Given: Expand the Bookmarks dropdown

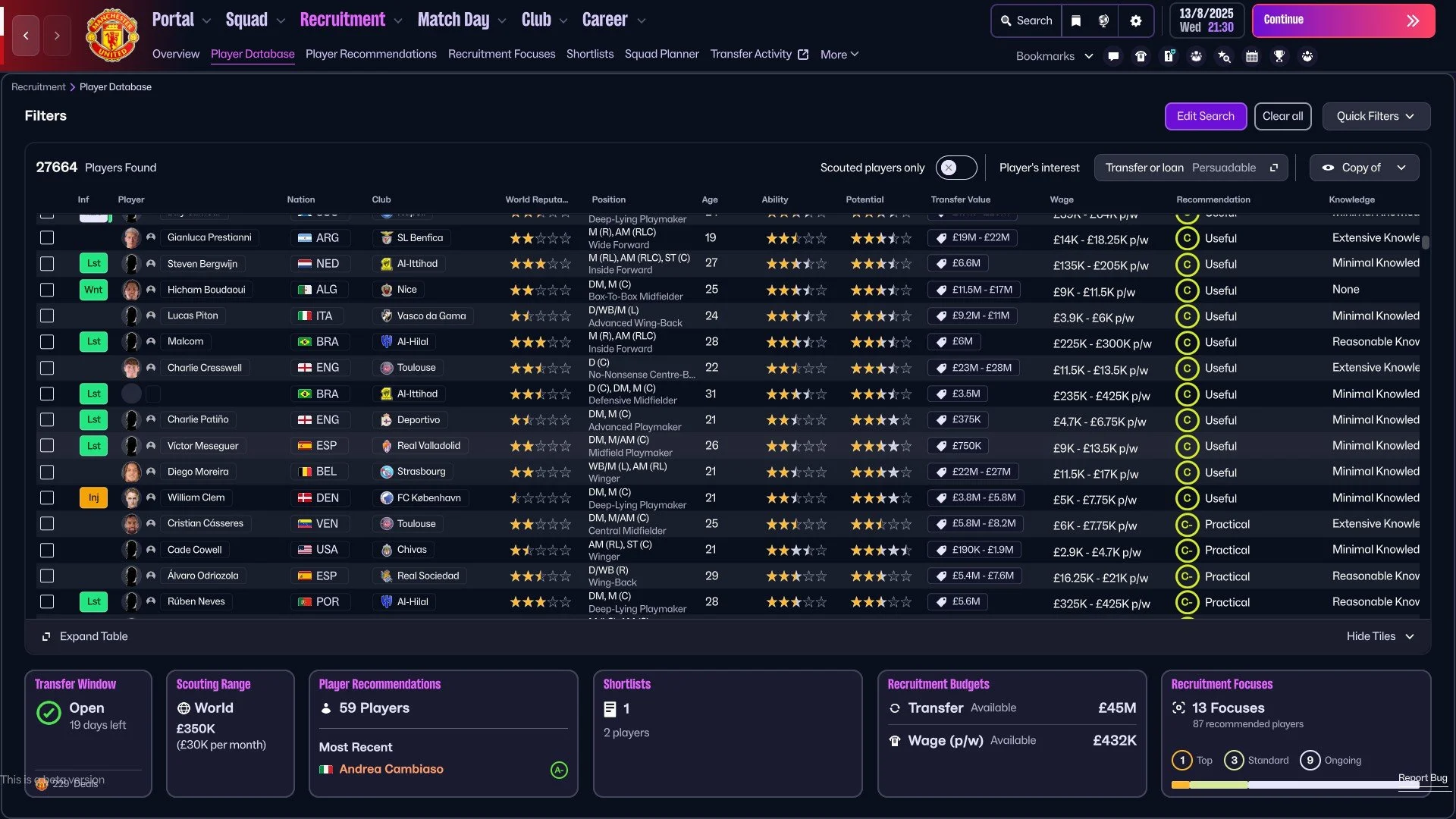Looking at the screenshot, I should click(x=1055, y=56).
